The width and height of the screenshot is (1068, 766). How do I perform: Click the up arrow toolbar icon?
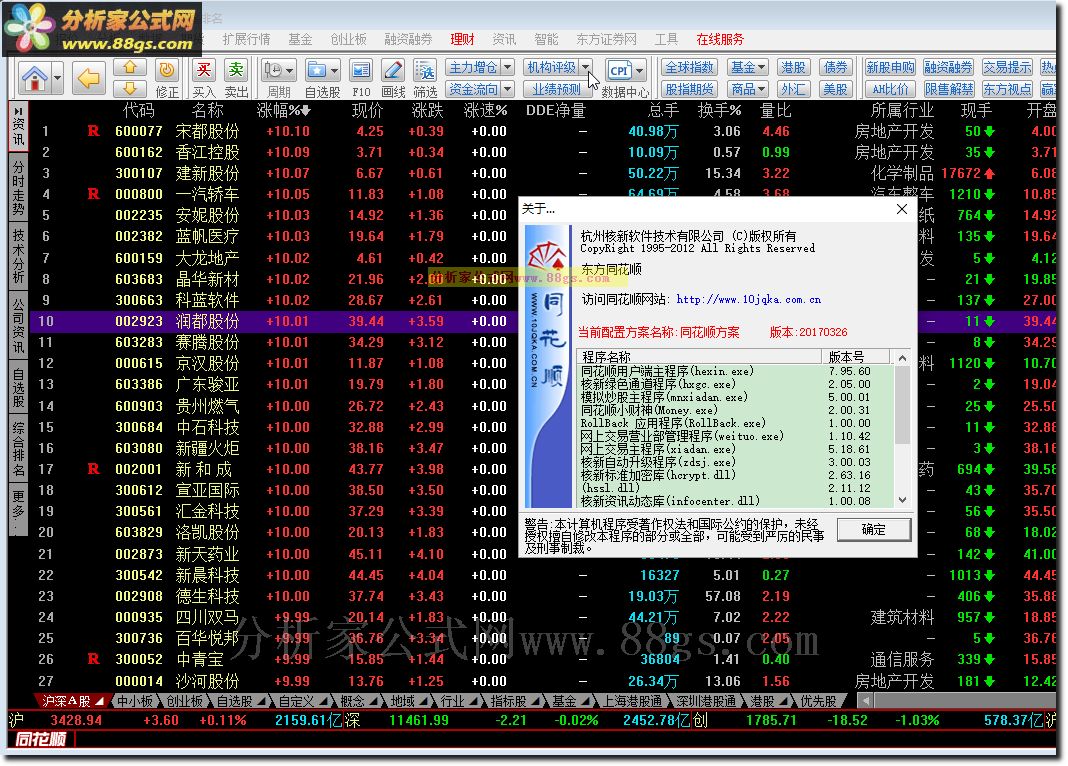130,67
